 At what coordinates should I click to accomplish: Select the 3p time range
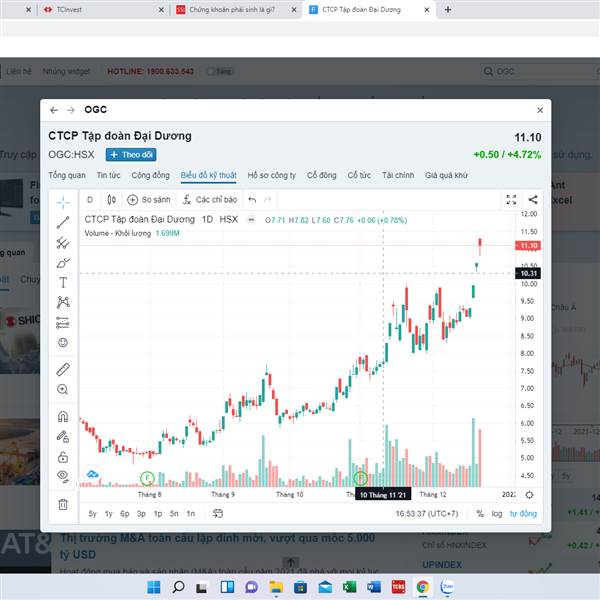141,514
